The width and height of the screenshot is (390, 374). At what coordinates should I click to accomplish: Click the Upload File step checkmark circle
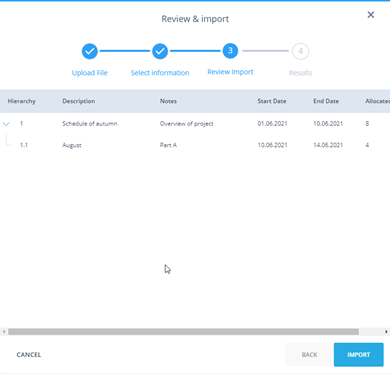pyautogui.click(x=90, y=51)
